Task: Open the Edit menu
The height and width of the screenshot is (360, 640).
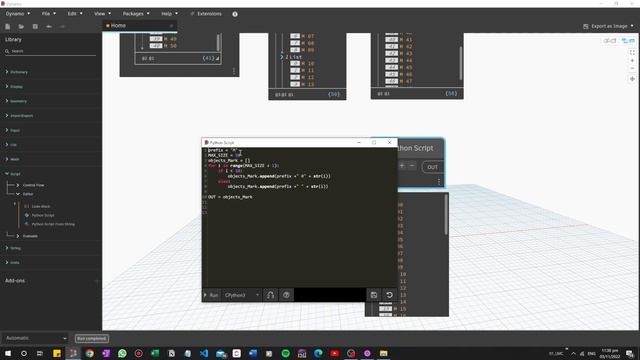Action: pos(75,14)
